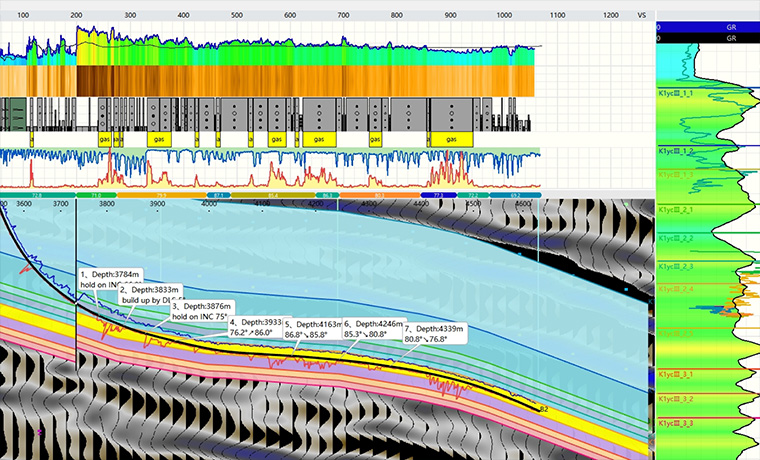Image resolution: width=760 pixels, height=460 pixels.
Task: Select the K1ycⅢ_1_1 formation top label
Action: (x=675, y=93)
